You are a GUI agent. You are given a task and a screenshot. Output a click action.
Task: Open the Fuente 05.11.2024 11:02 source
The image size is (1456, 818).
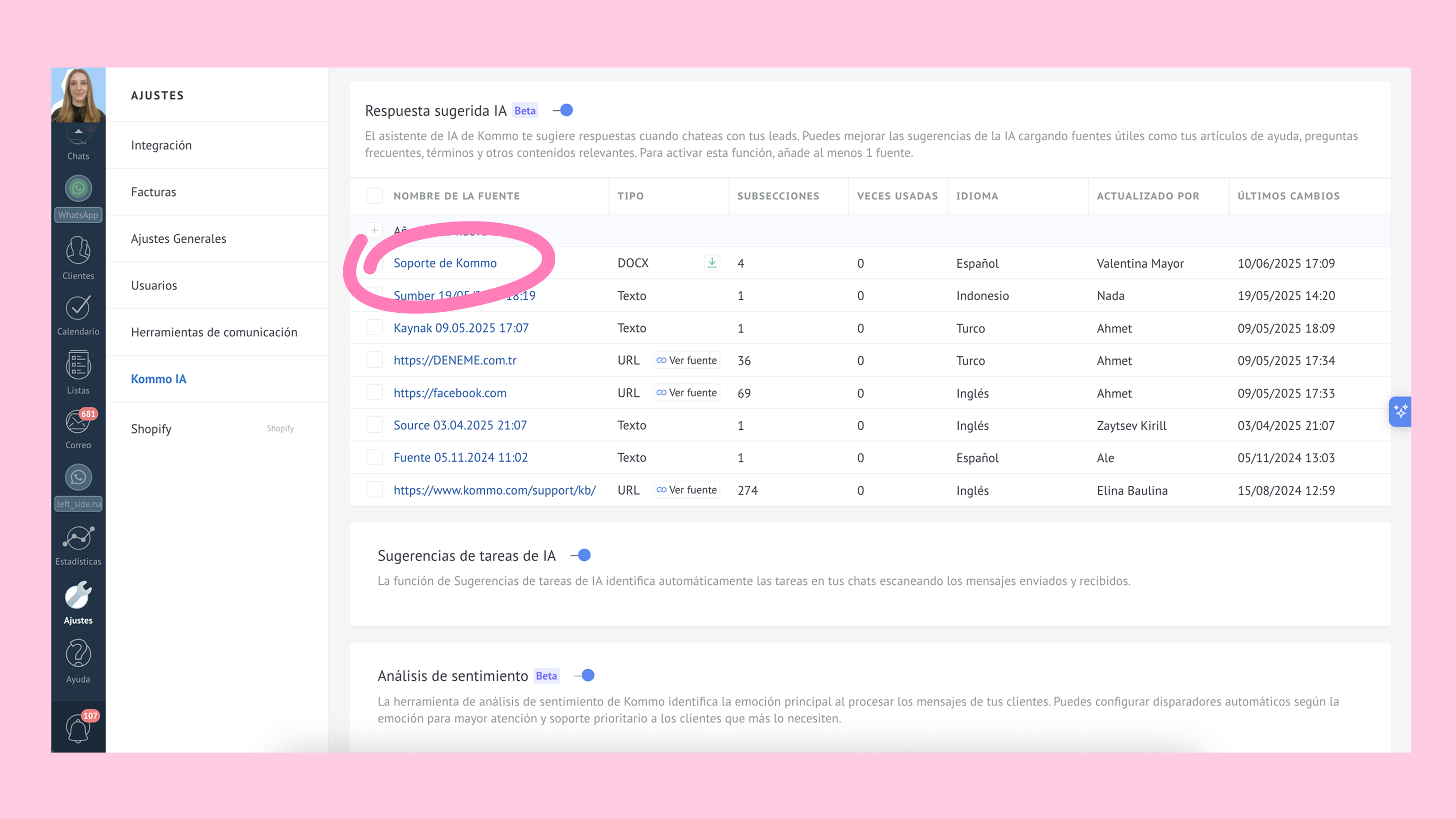[460, 457]
